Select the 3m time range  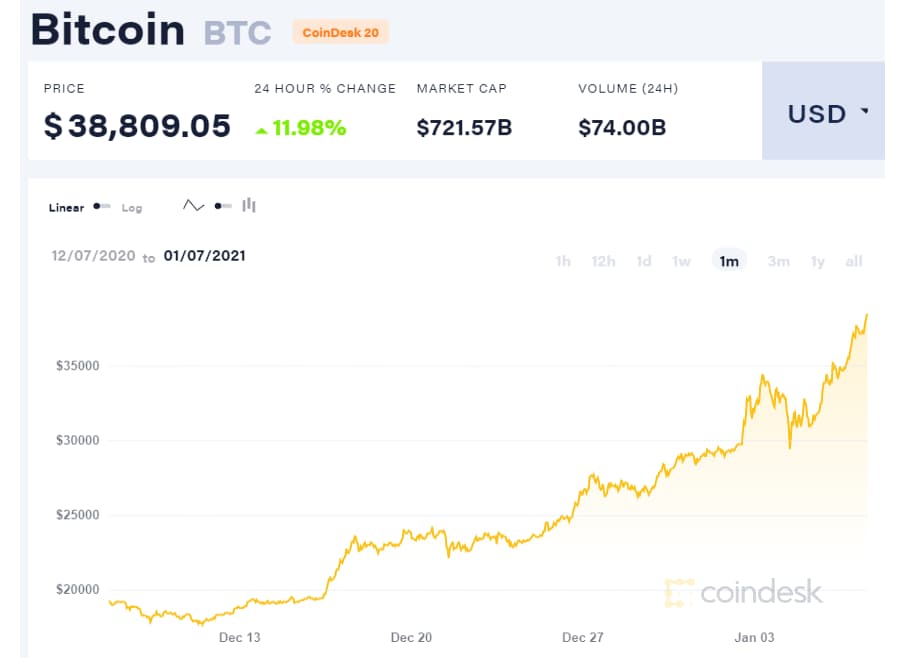pyautogui.click(x=779, y=261)
